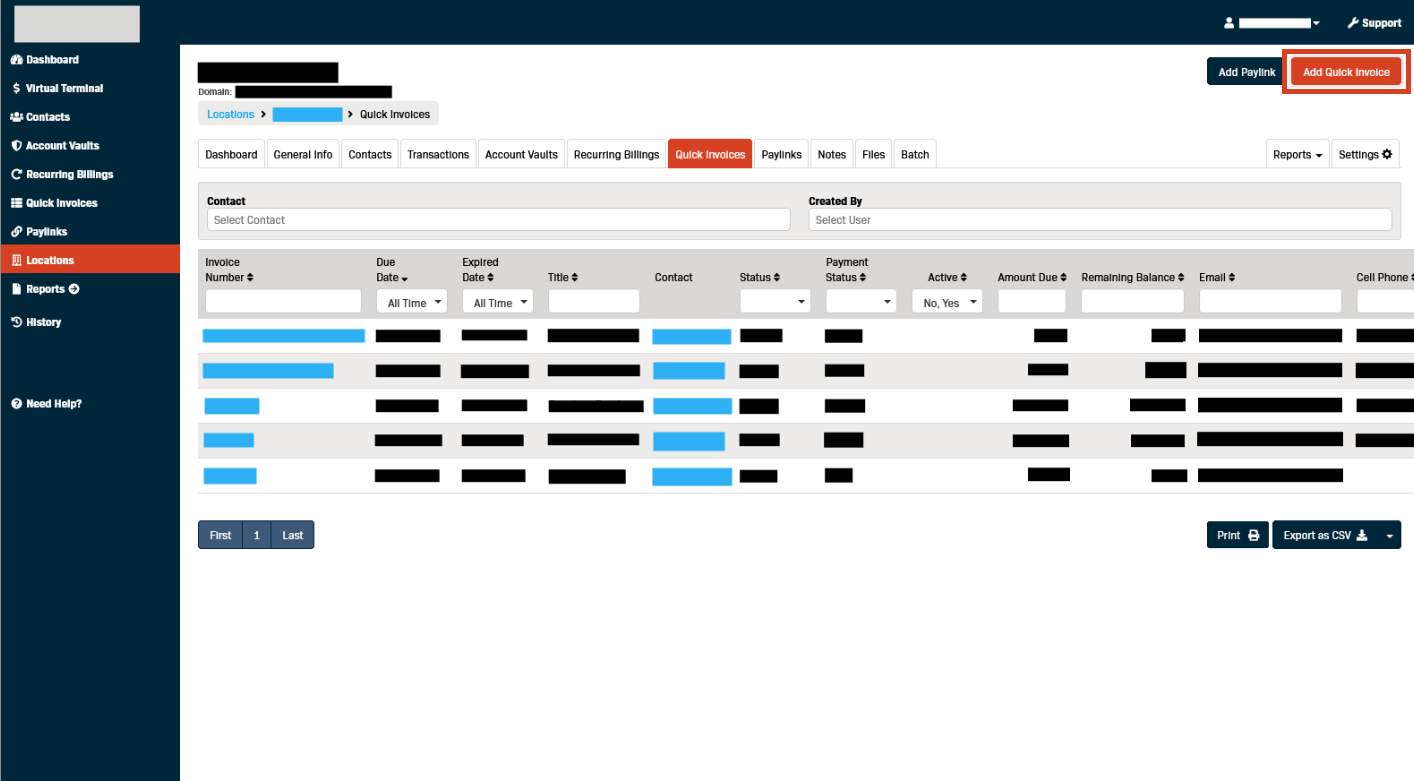Viewport: 1414px width, 781px height.
Task: Switch to the Dashboard tab
Action: [231, 155]
